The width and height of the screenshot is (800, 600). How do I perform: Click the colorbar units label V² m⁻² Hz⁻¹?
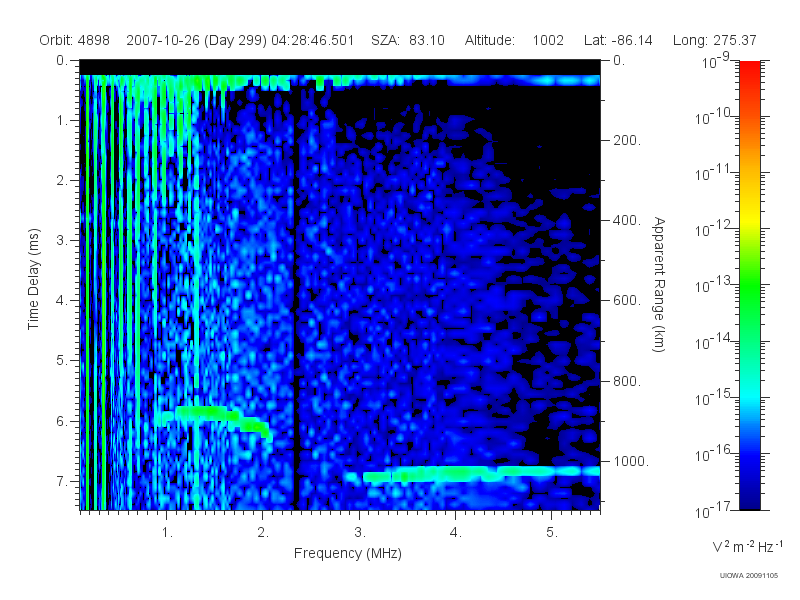click(x=747, y=546)
